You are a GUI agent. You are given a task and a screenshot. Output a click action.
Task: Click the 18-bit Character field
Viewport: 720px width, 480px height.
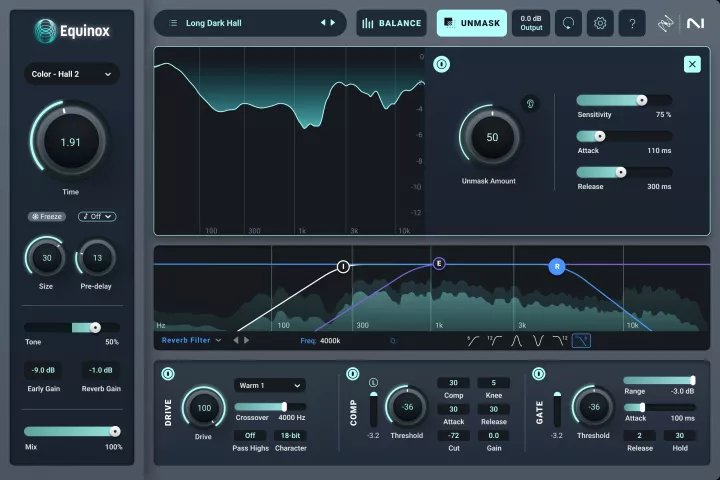click(x=290, y=435)
